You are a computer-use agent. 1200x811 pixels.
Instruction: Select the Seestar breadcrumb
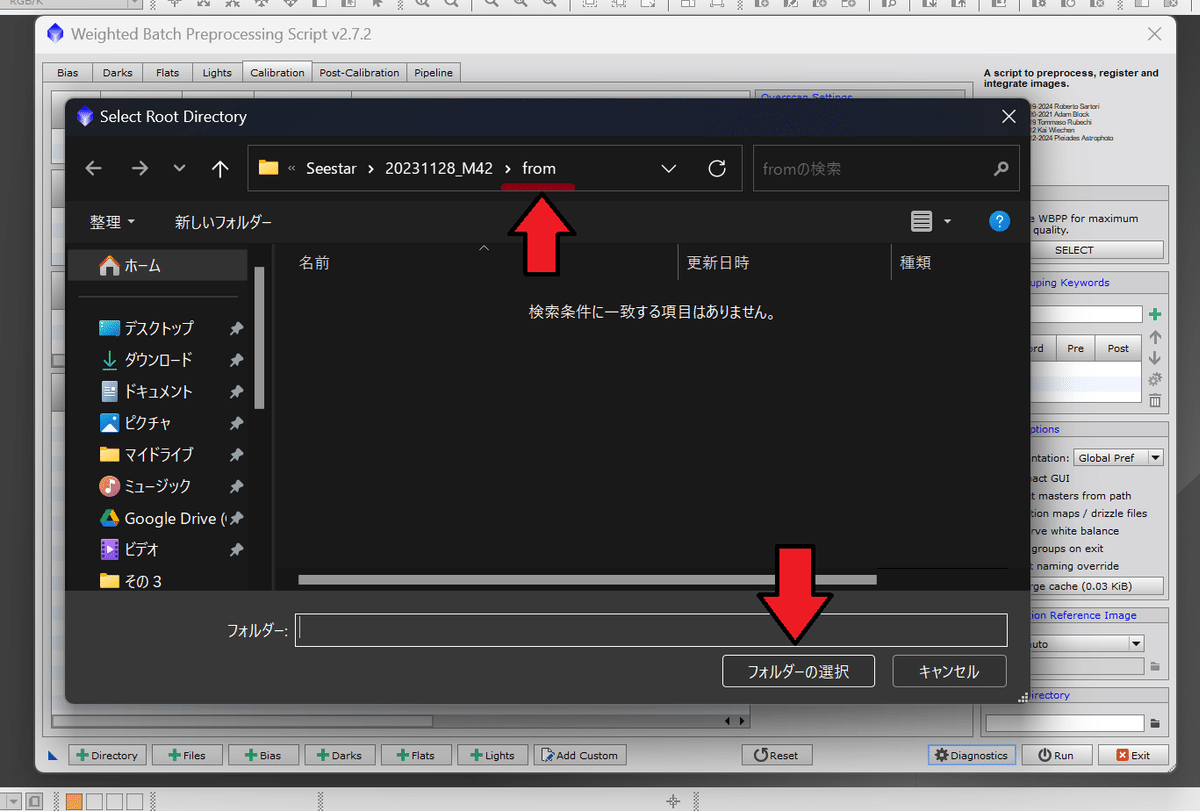point(331,169)
